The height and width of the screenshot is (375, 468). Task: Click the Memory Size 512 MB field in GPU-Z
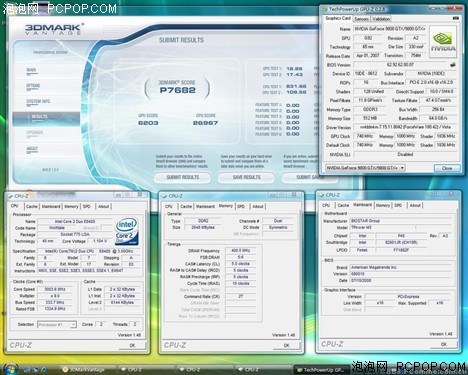pyautogui.click(x=370, y=118)
